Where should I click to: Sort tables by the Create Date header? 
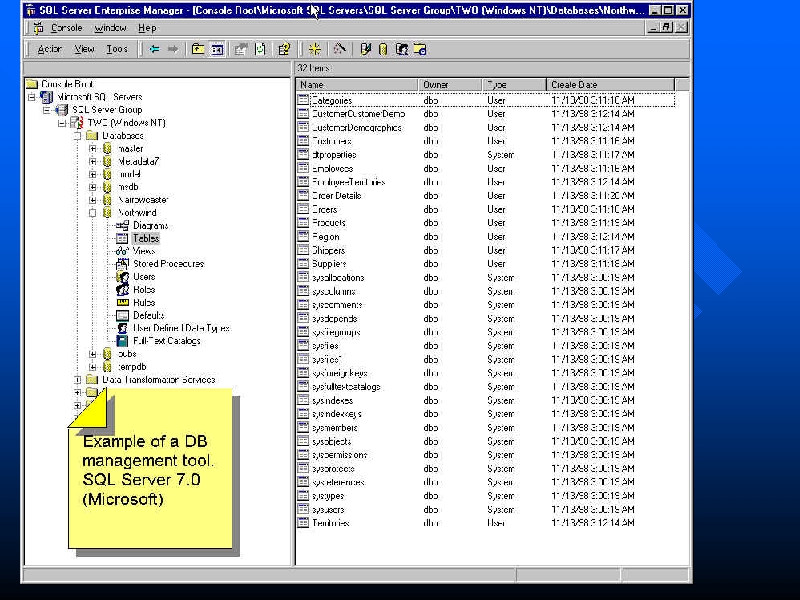[x=610, y=85]
